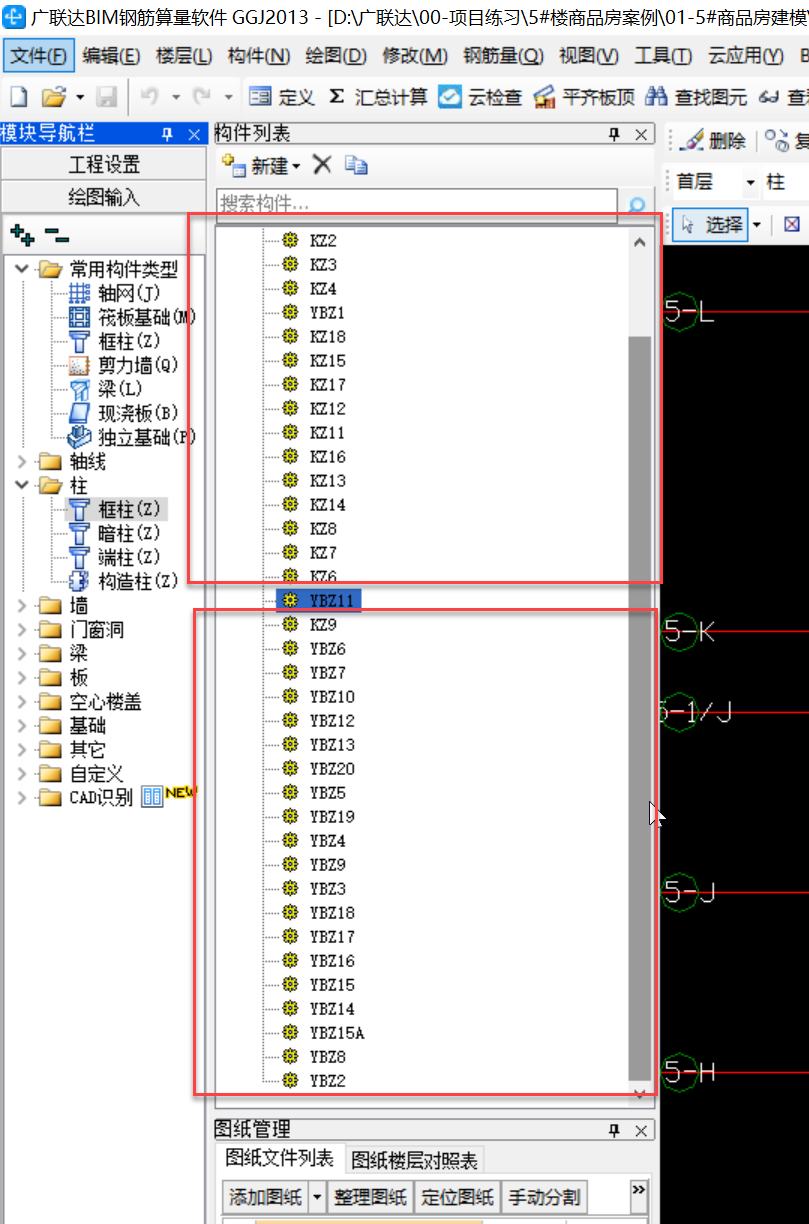This screenshot has height=1224, width=809.
Task: Click in the 搜索构件 search field
Action: click(x=417, y=205)
